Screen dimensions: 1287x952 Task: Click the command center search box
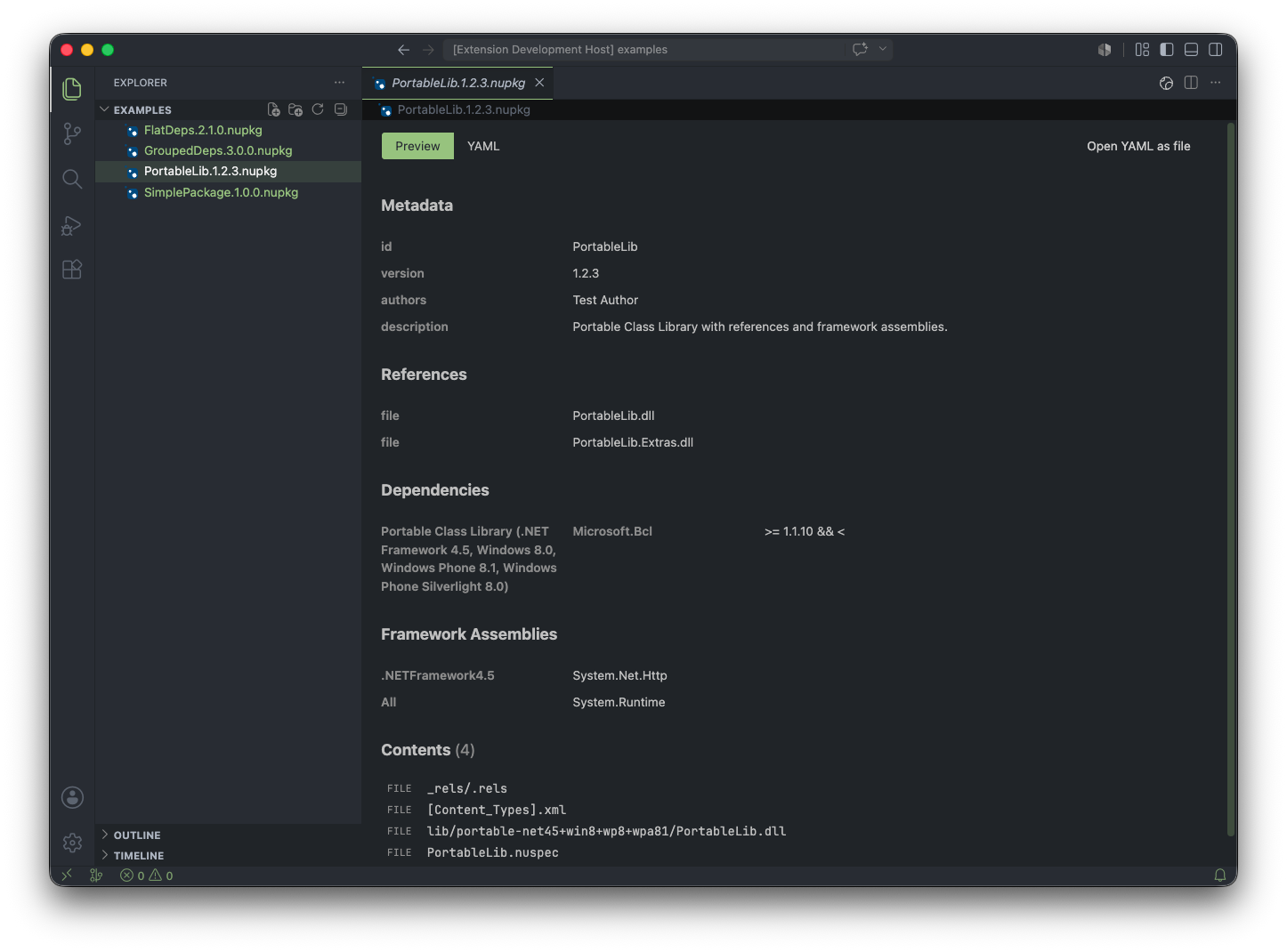point(643,50)
